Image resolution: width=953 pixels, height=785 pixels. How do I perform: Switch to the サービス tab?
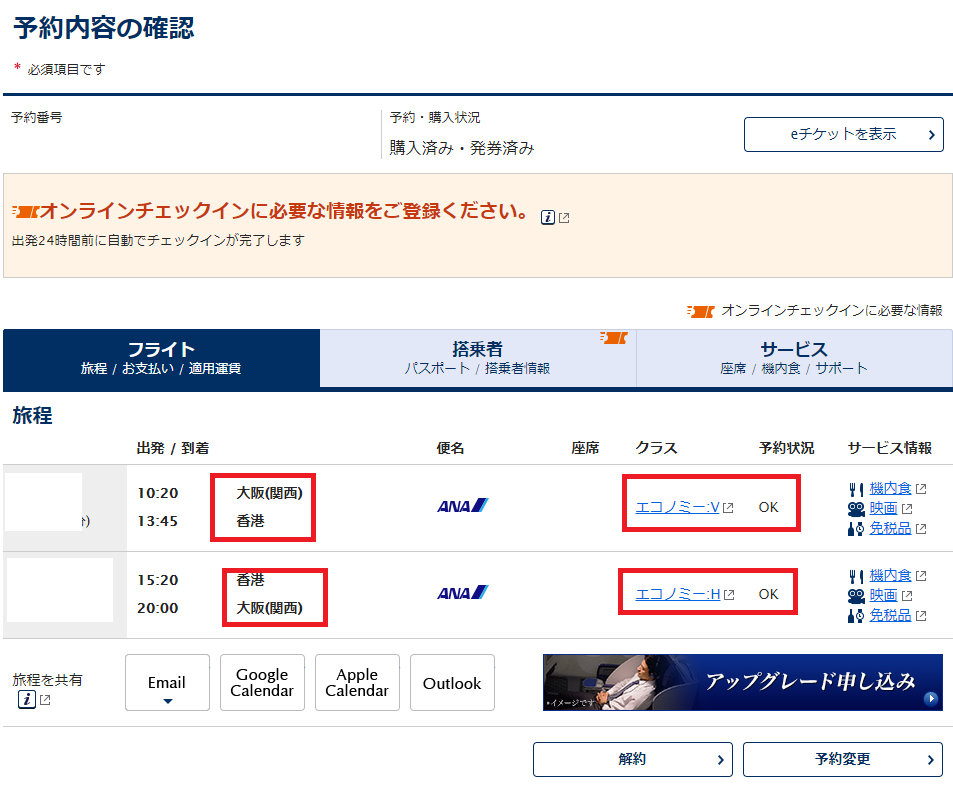(x=793, y=357)
